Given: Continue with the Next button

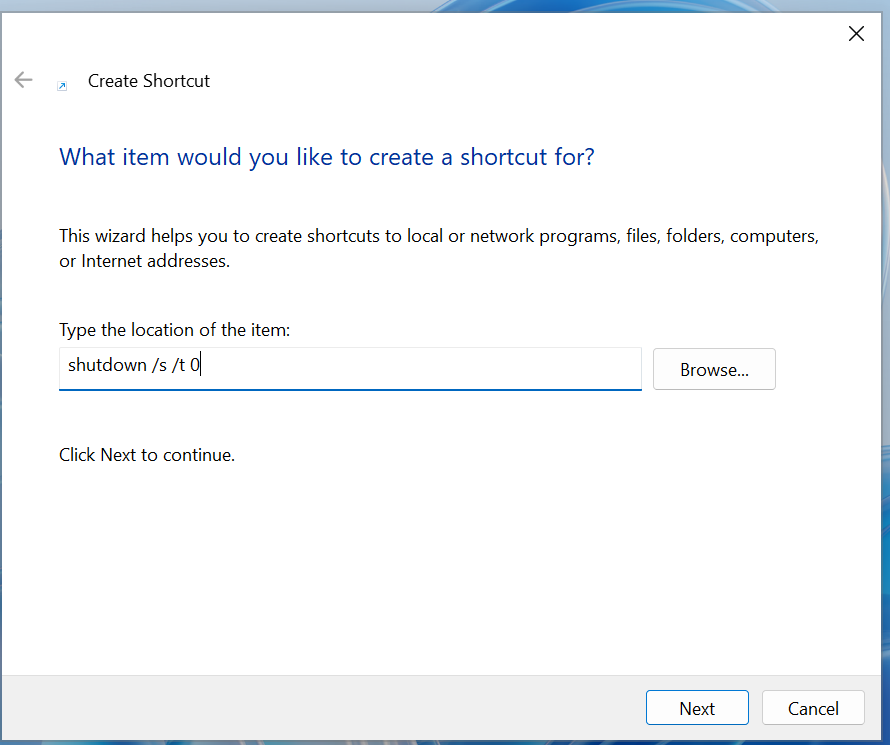Looking at the screenshot, I should (697, 708).
